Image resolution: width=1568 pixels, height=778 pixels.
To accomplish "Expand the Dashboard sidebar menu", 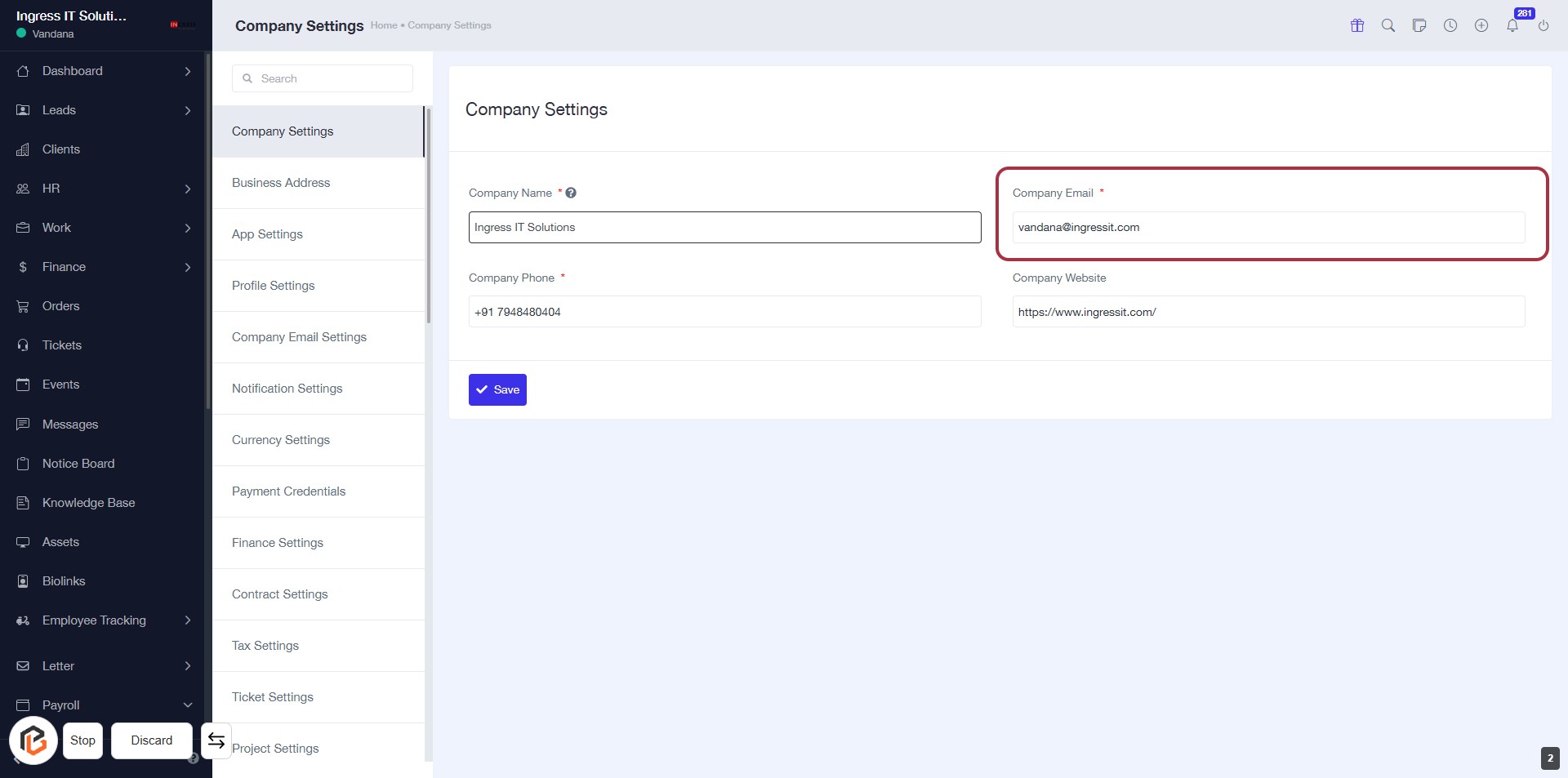I will (187, 71).
